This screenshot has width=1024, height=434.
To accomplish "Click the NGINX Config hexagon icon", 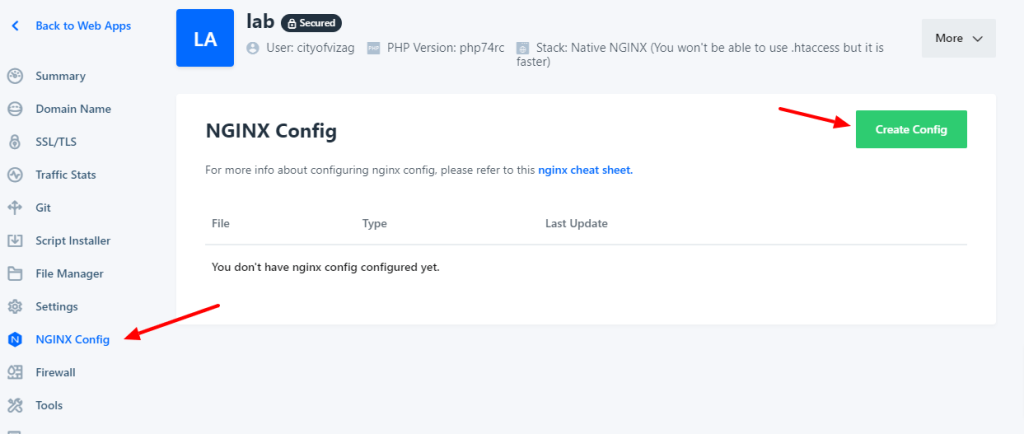I will (15, 340).
